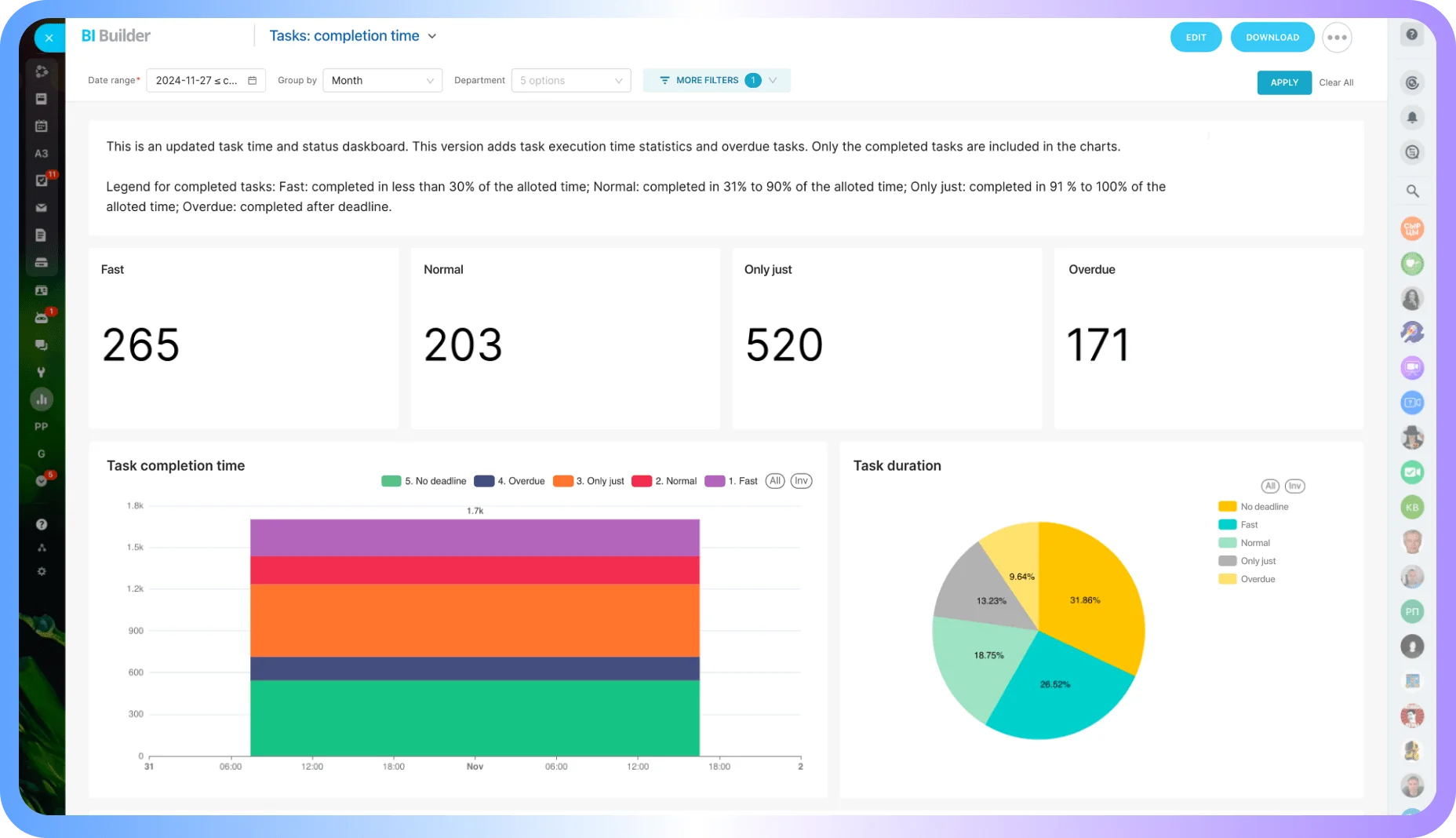
Task: Click the Download button
Action: pyautogui.click(x=1272, y=38)
